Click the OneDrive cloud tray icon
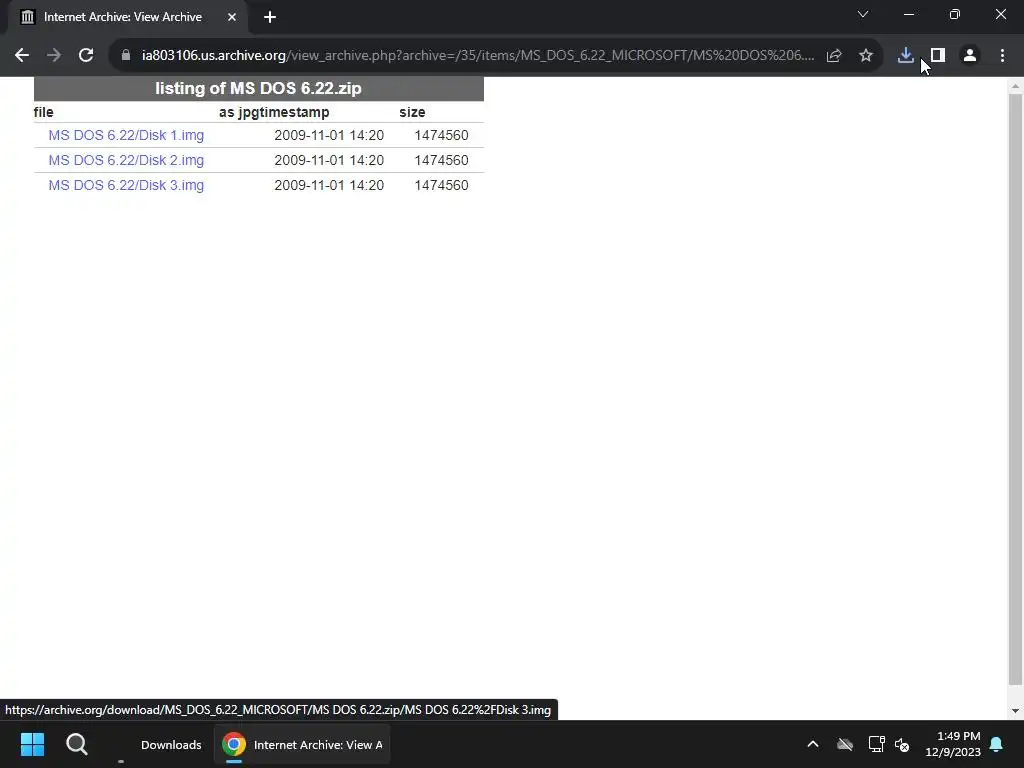1024x768 pixels. (x=845, y=744)
